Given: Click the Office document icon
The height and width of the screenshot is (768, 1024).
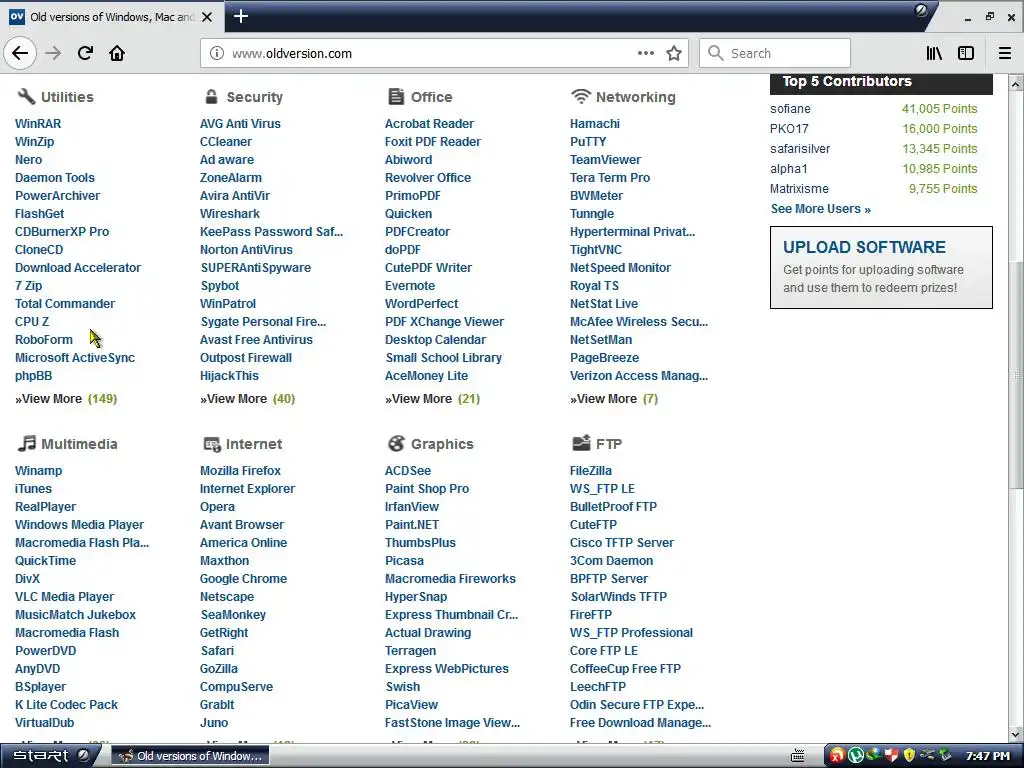Looking at the screenshot, I should (x=396, y=97).
